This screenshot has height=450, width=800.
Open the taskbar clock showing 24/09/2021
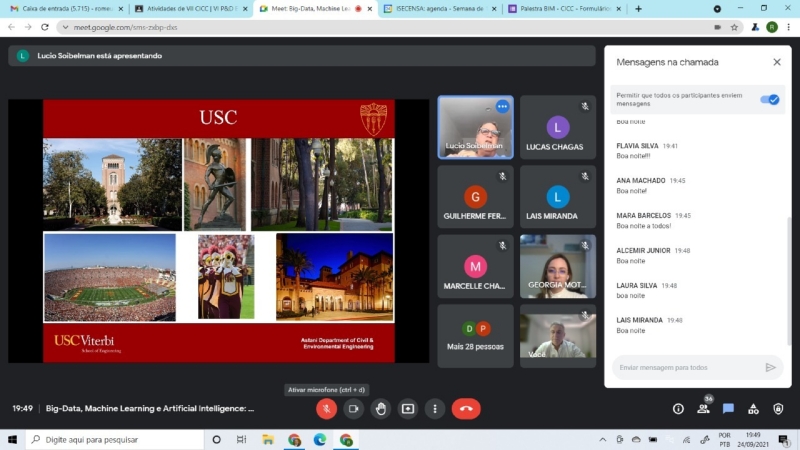coord(753,439)
